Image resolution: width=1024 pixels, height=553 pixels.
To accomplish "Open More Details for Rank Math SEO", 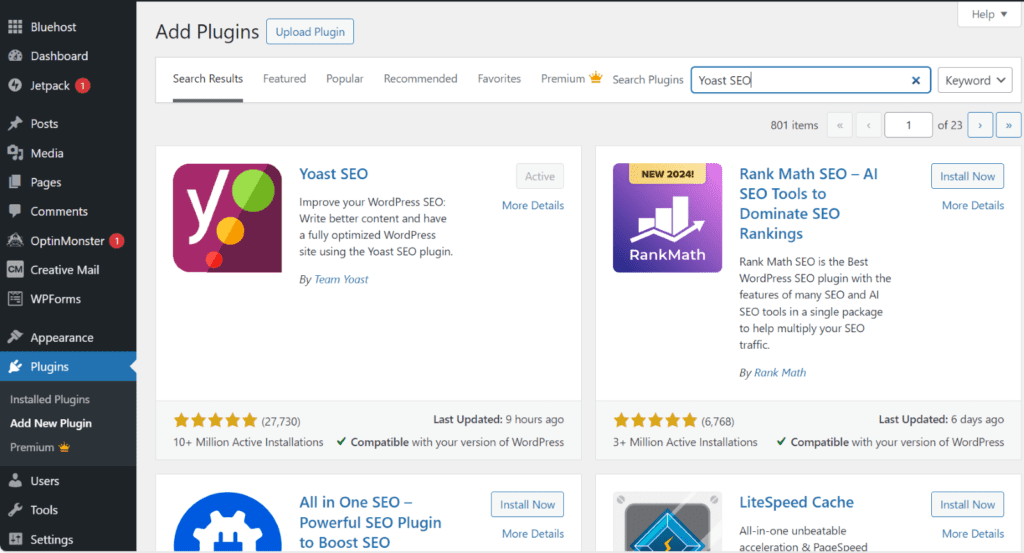I will click(973, 205).
